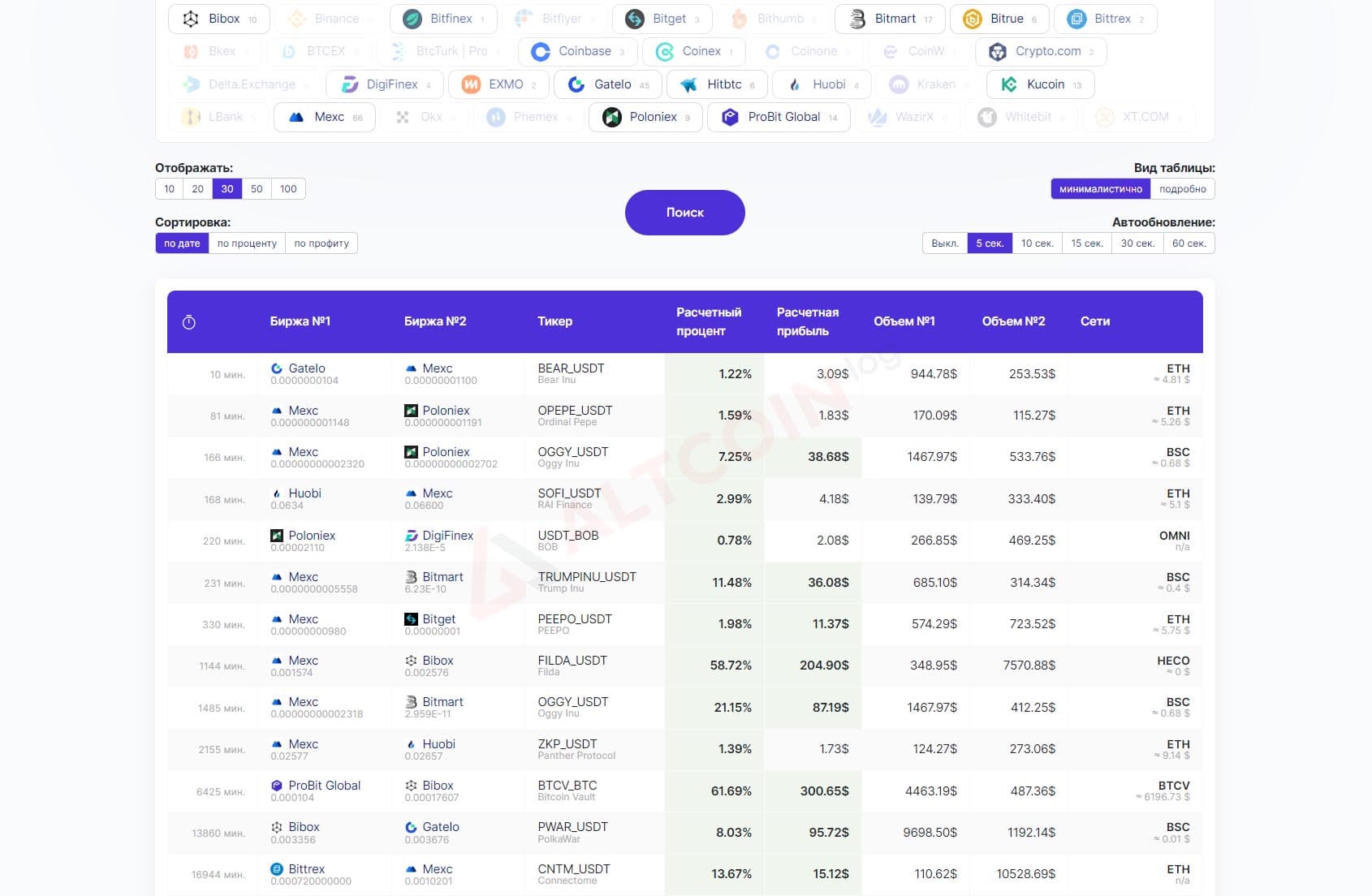Set display count to 50 rows
1372x896 pixels.
point(257,189)
